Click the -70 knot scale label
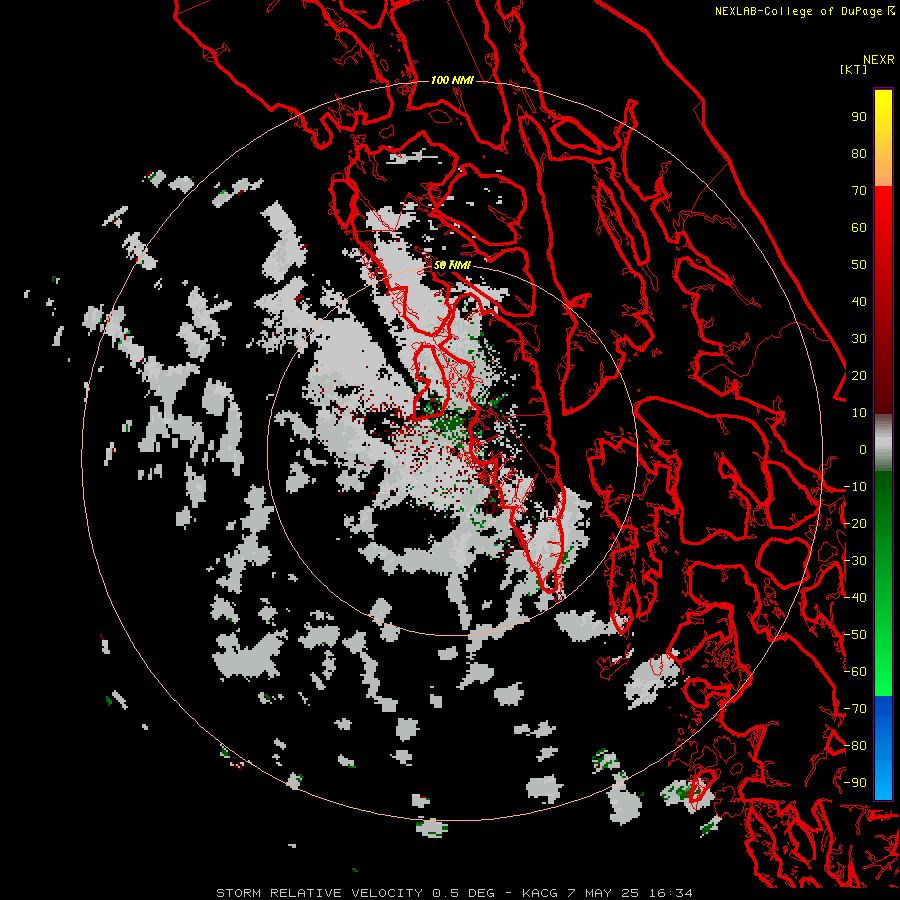 tap(855, 709)
